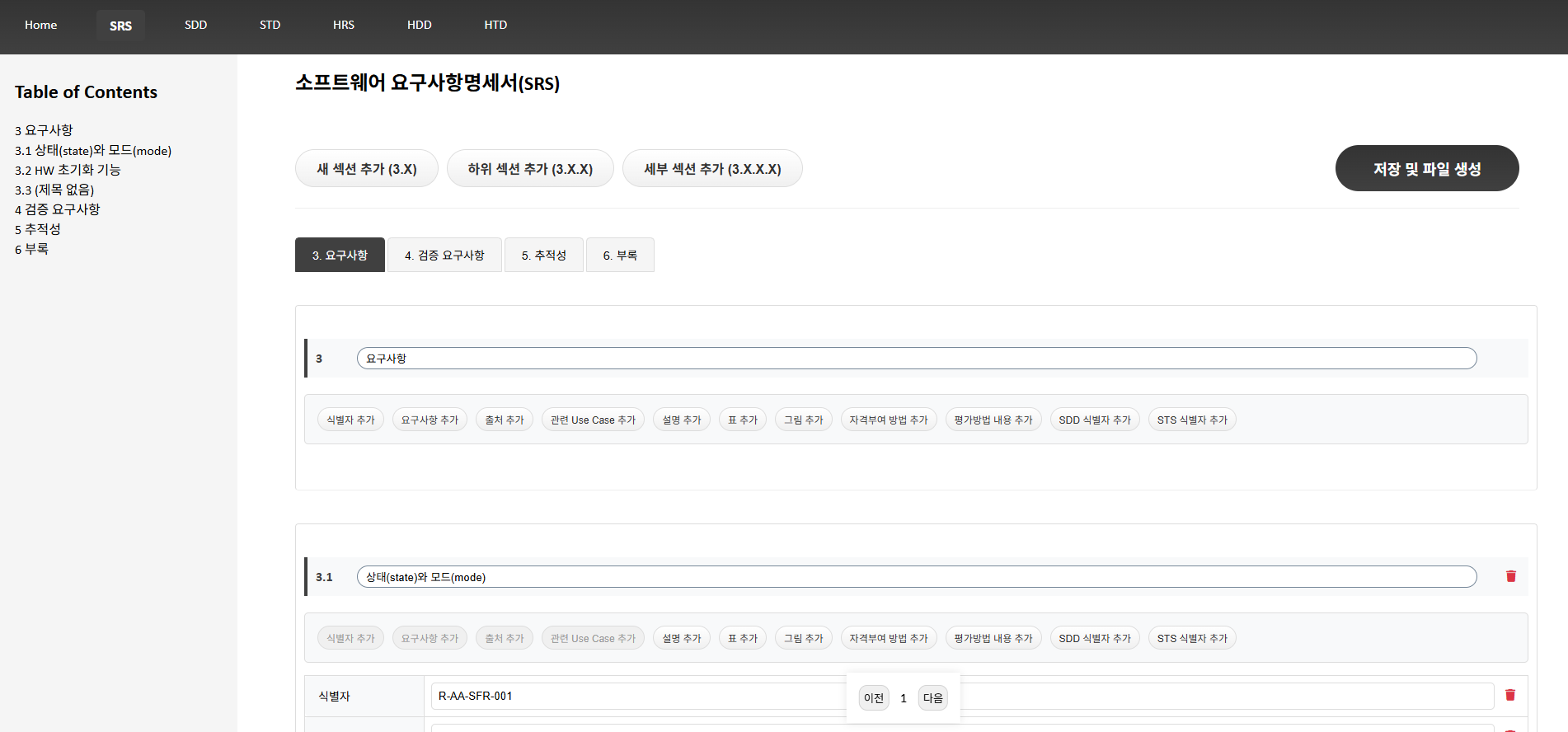Image resolution: width=1568 pixels, height=732 pixels.
Task: Click 'STS 식별자 추가' in section 3.1
Action: [1192, 638]
